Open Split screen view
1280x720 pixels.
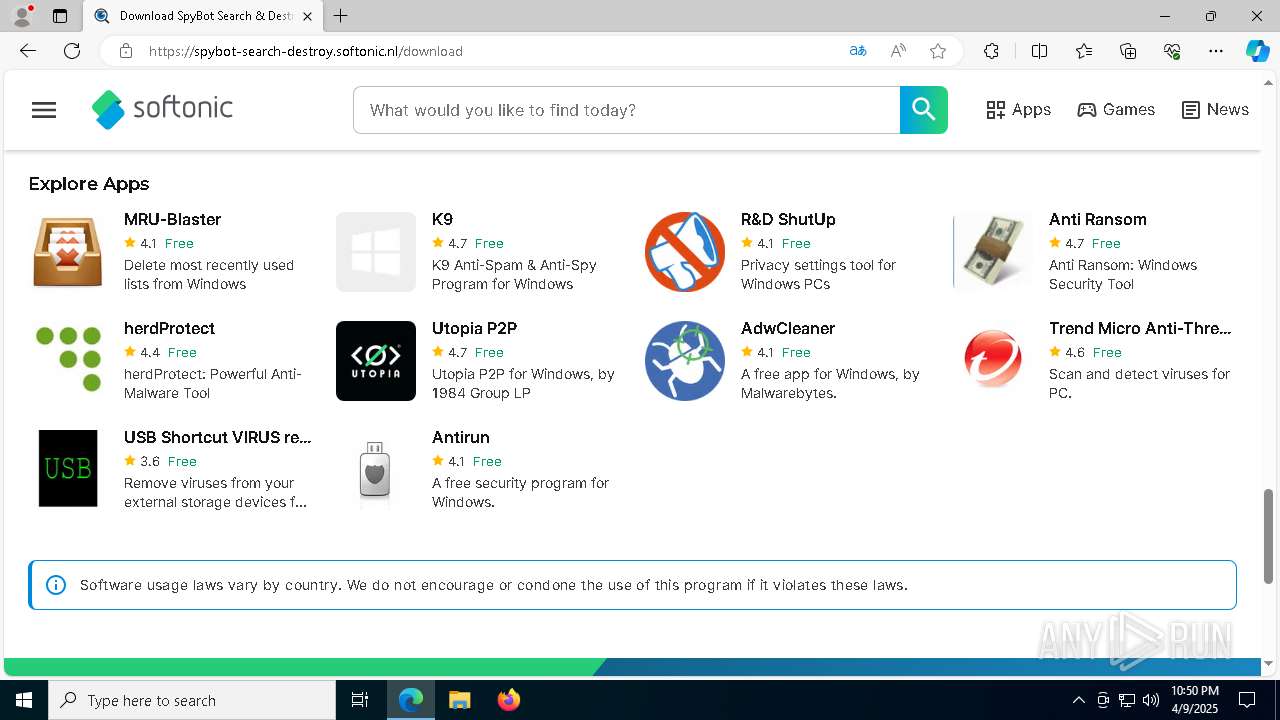click(1039, 51)
